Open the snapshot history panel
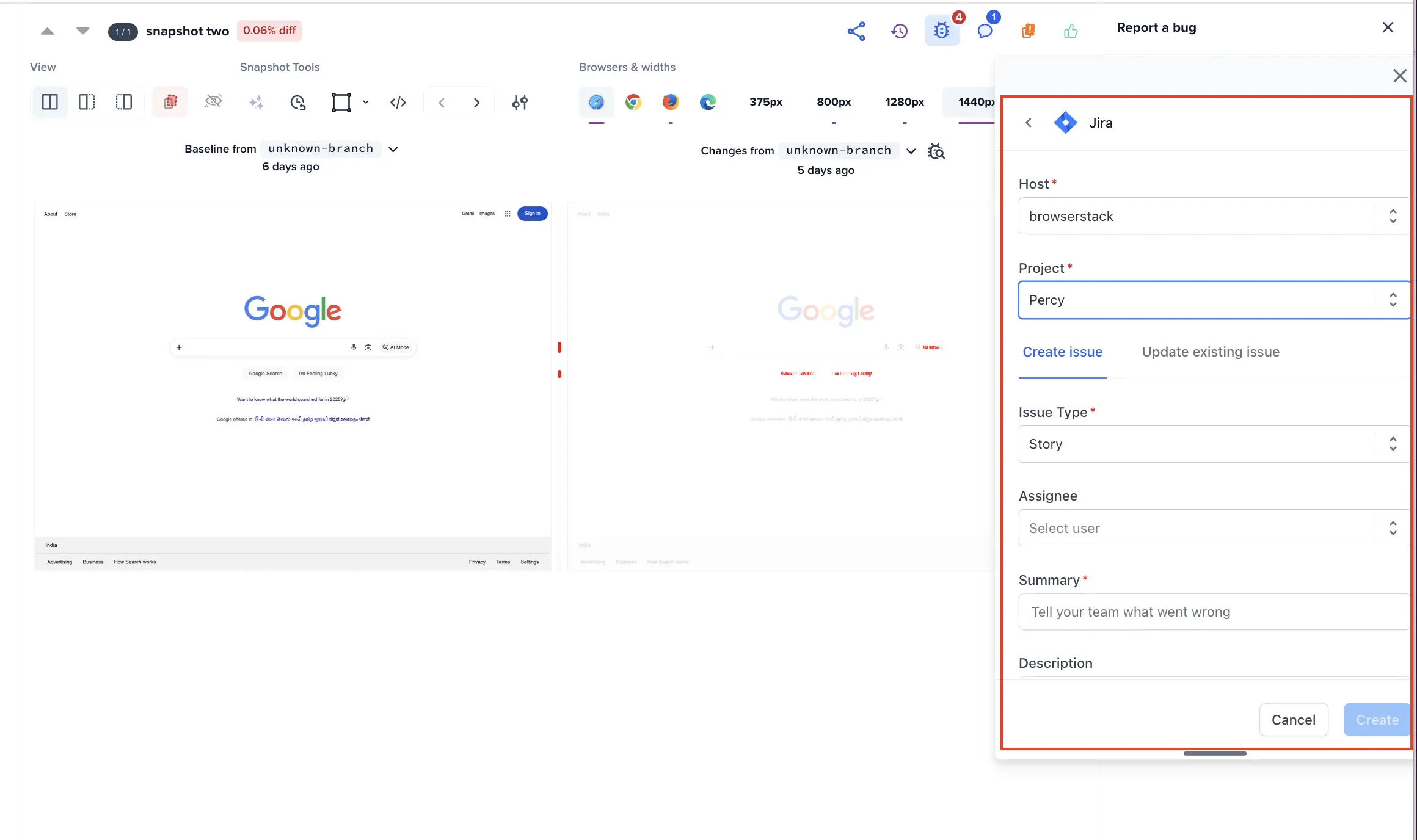Screen dimensions: 1417x840 [898, 31]
